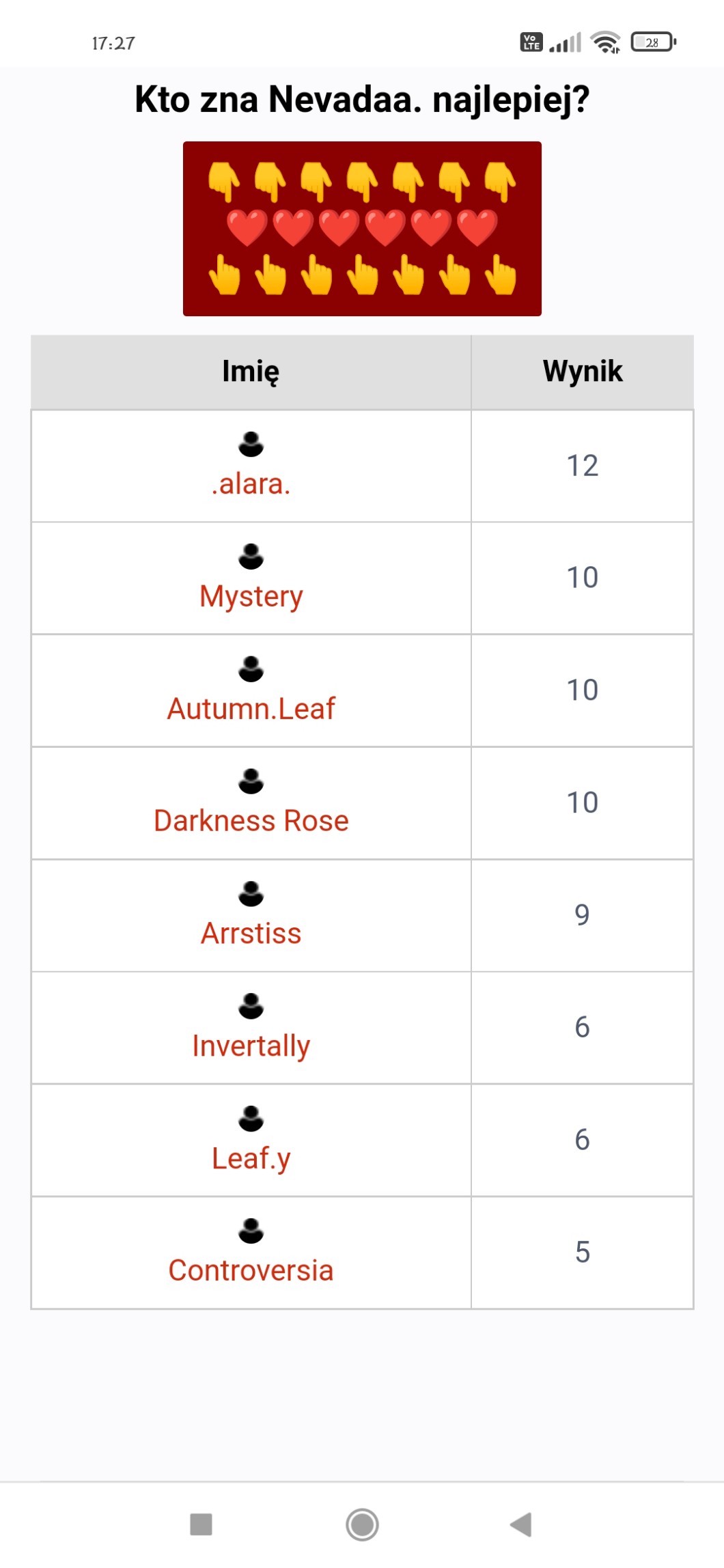
Task: Open the Mystery profile link
Action: pyautogui.click(x=251, y=596)
